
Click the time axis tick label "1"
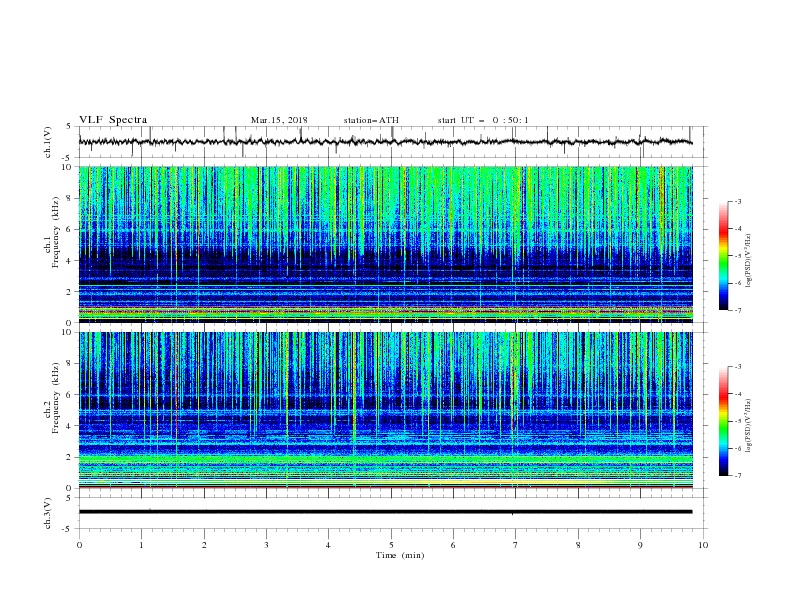point(141,545)
